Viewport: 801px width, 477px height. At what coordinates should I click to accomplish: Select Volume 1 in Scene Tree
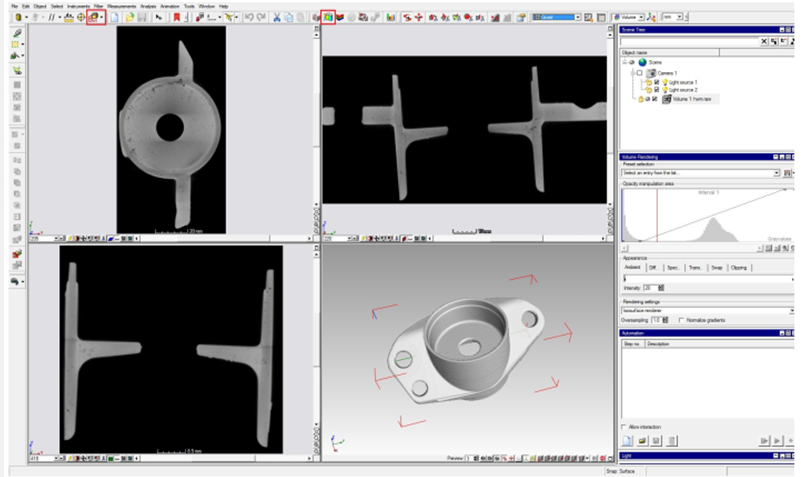(693, 99)
